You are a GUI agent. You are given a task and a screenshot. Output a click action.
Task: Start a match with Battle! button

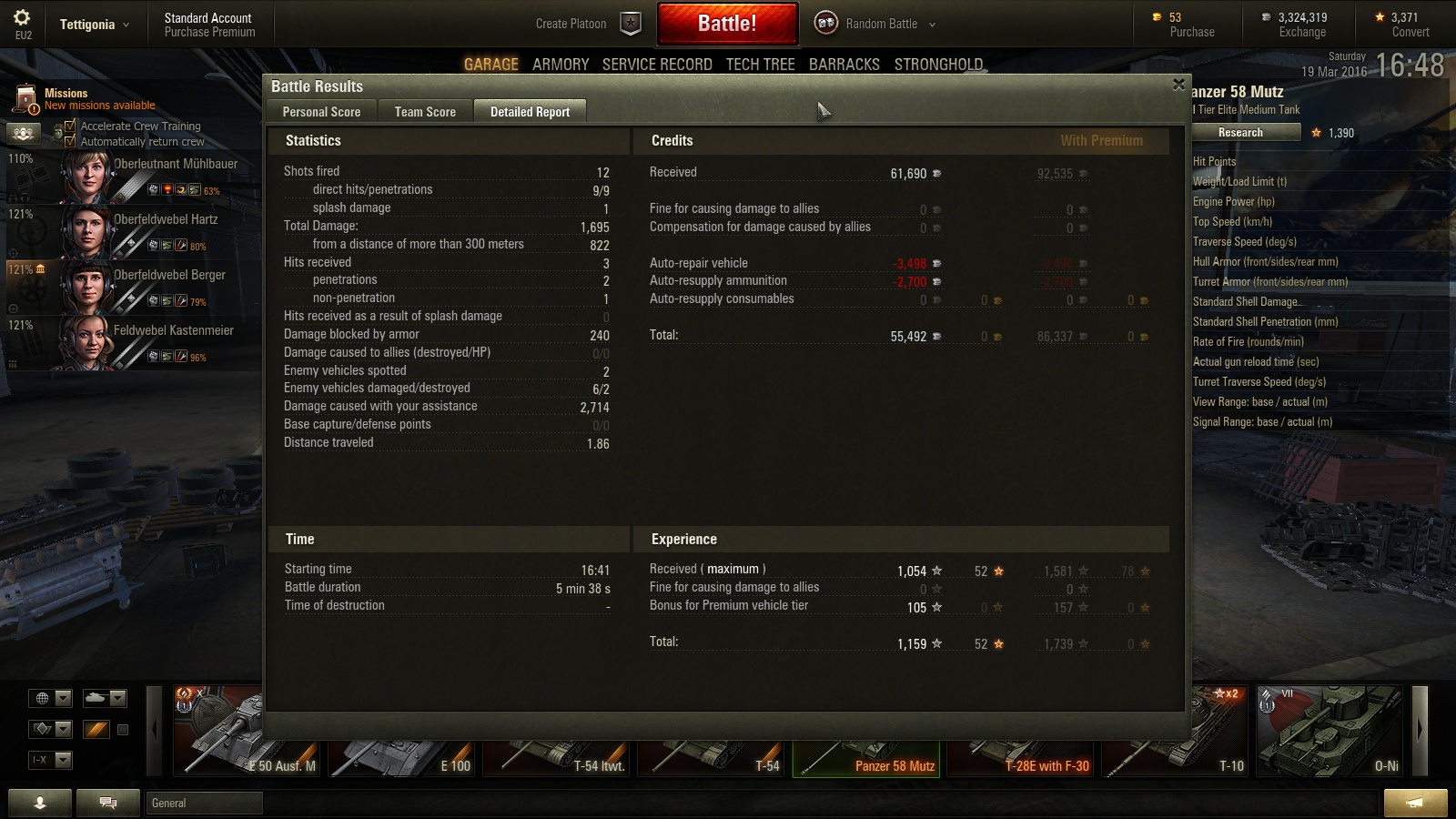[x=727, y=24]
